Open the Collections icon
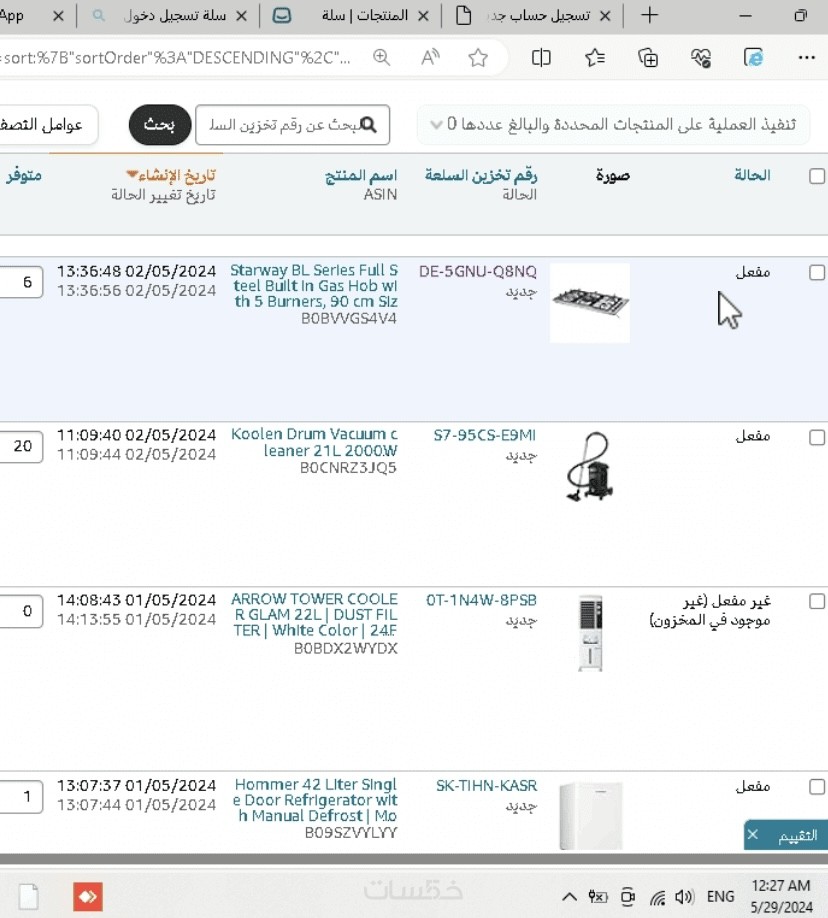Viewport: 828px width, 918px height. coord(648,57)
